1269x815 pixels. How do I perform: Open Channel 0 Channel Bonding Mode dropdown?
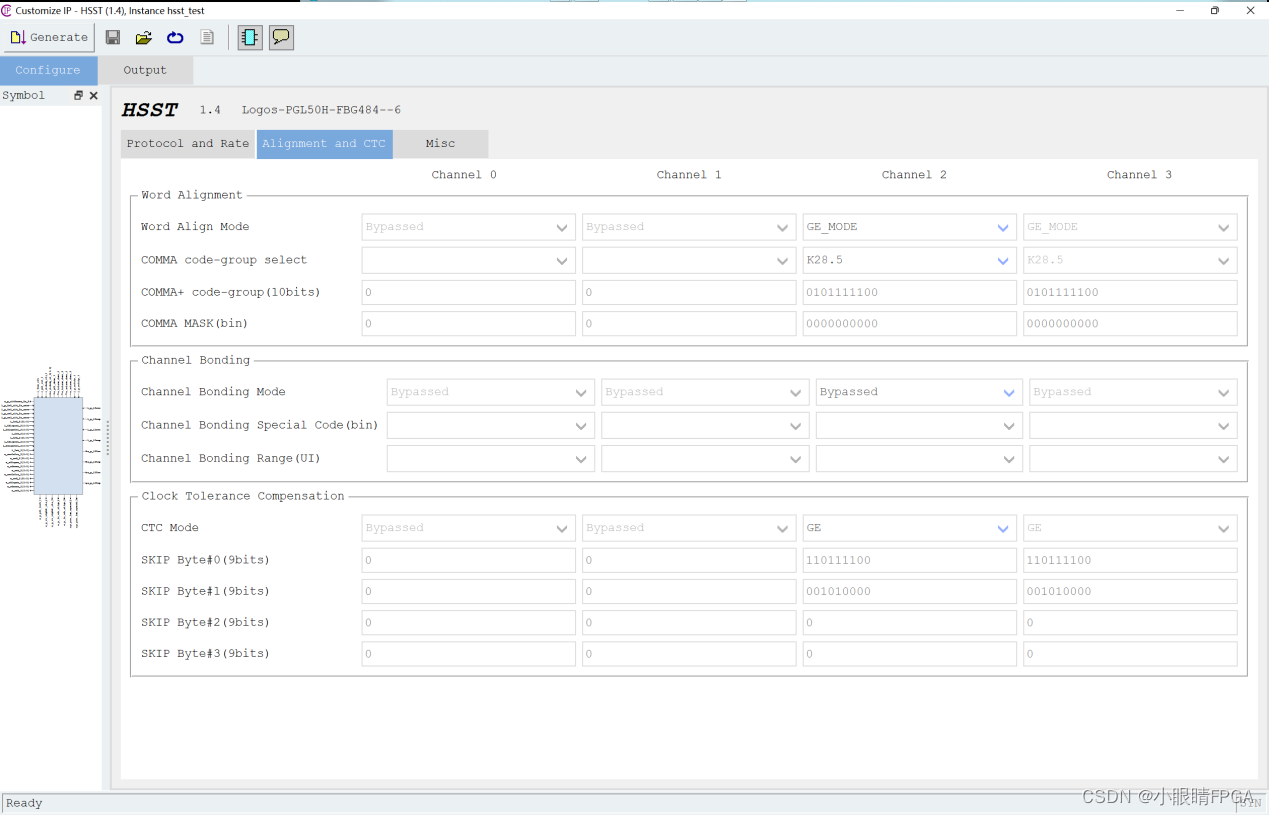491,392
